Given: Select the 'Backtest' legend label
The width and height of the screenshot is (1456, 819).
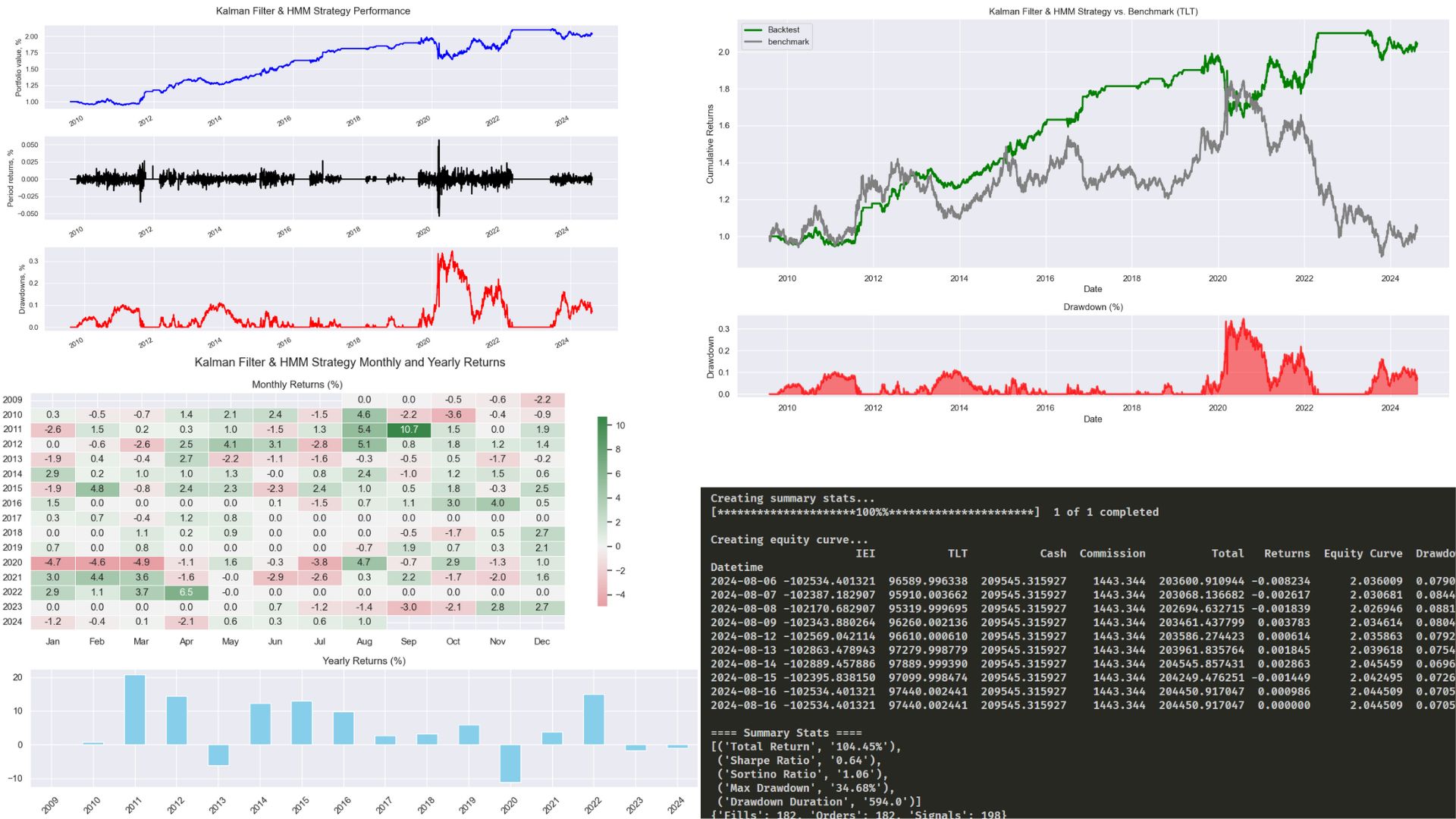Looking at the screenshot, I should [x=783, y=30].
